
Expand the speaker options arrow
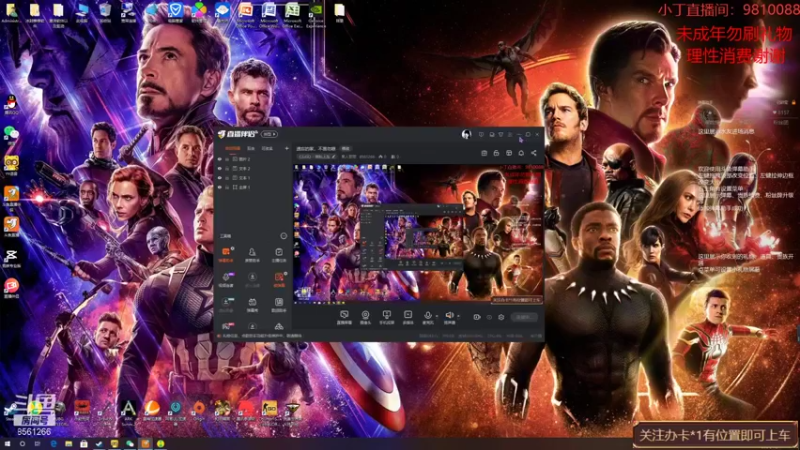pos(458,316)
